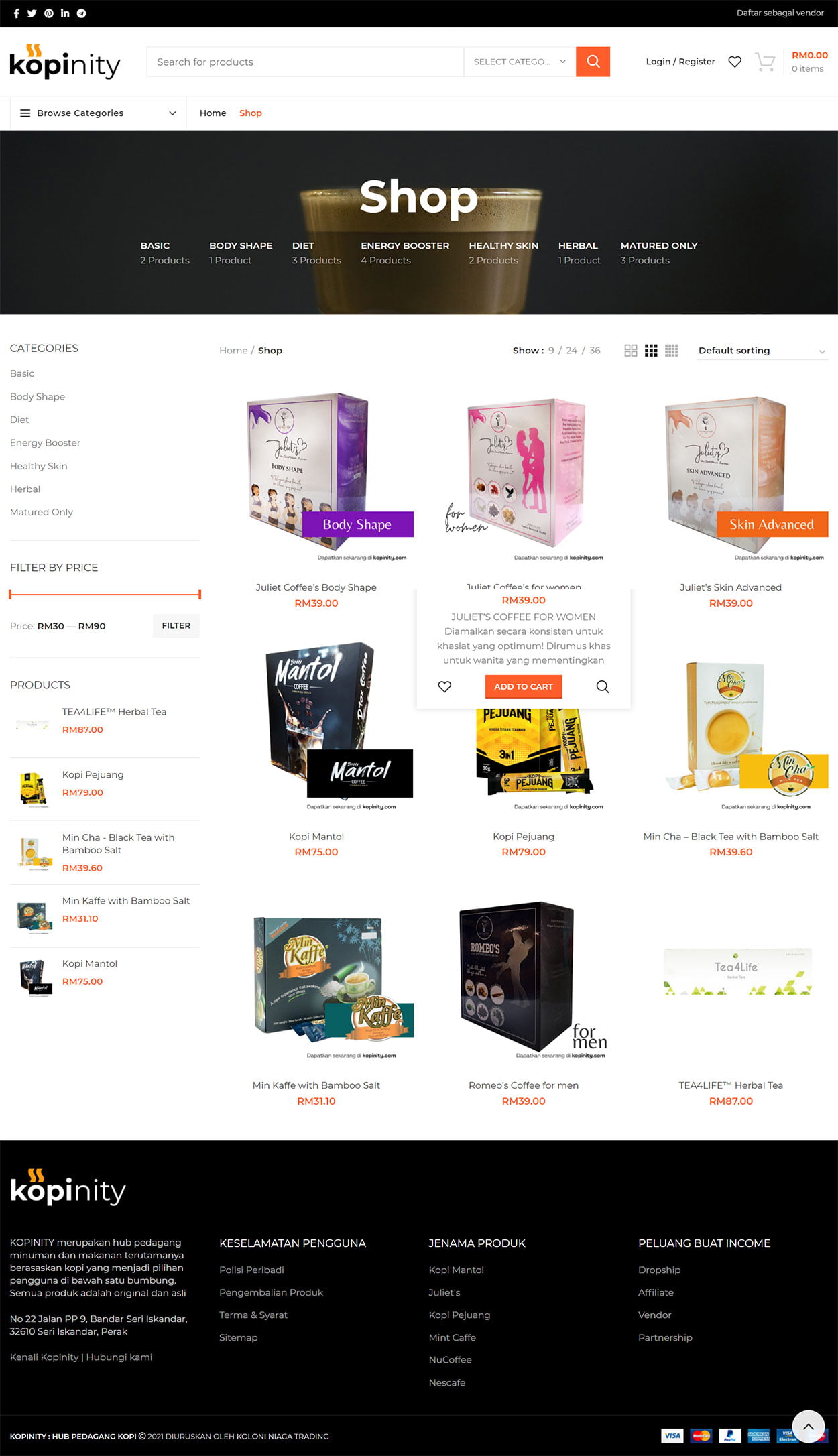The width and height of the screenshot is (838, 1456).
Task: Open the shopping cart icon
Action: 765,62
